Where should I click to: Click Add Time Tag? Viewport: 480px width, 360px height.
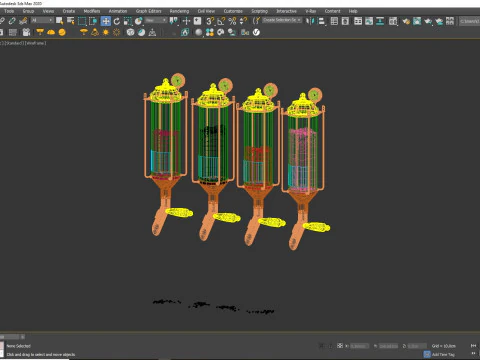pos(443,354)
